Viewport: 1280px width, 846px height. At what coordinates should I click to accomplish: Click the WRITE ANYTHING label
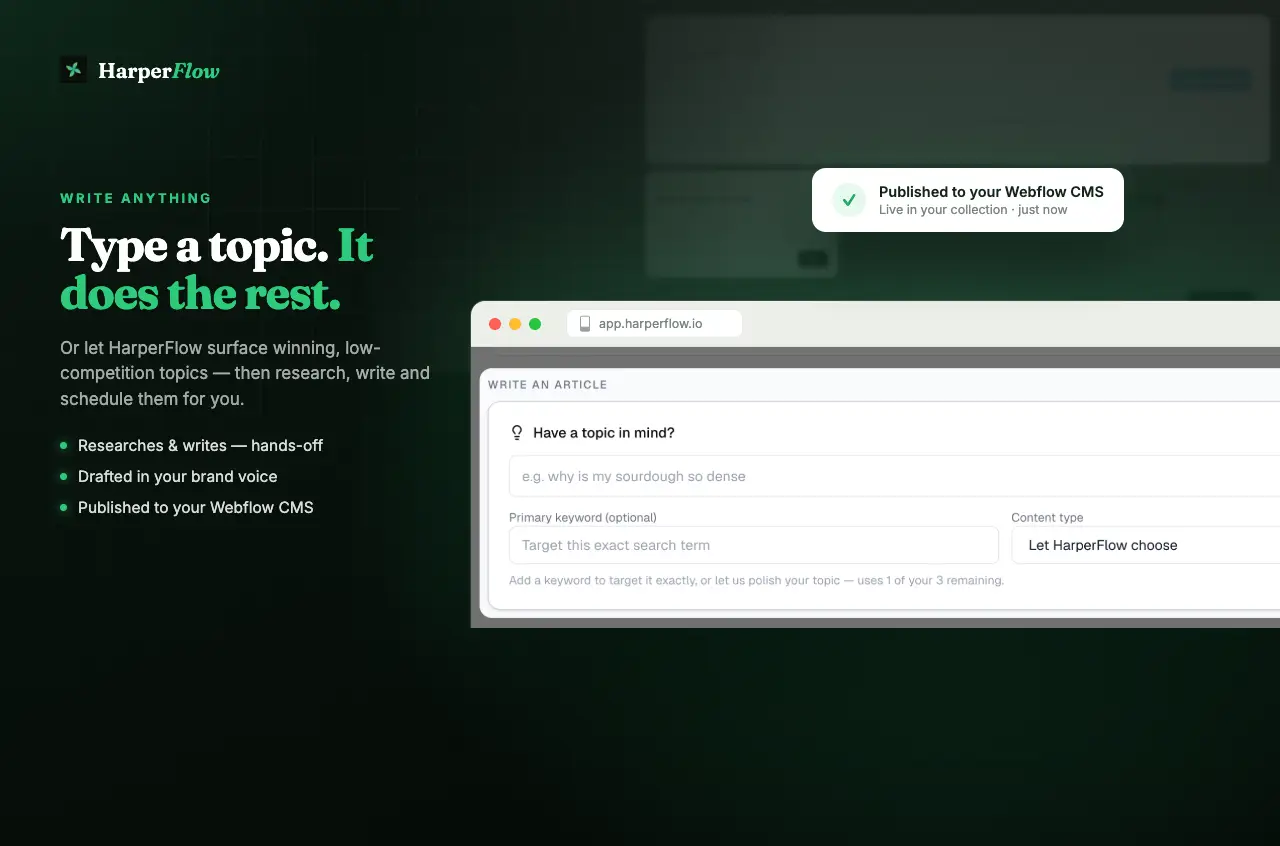coord(136,198)
